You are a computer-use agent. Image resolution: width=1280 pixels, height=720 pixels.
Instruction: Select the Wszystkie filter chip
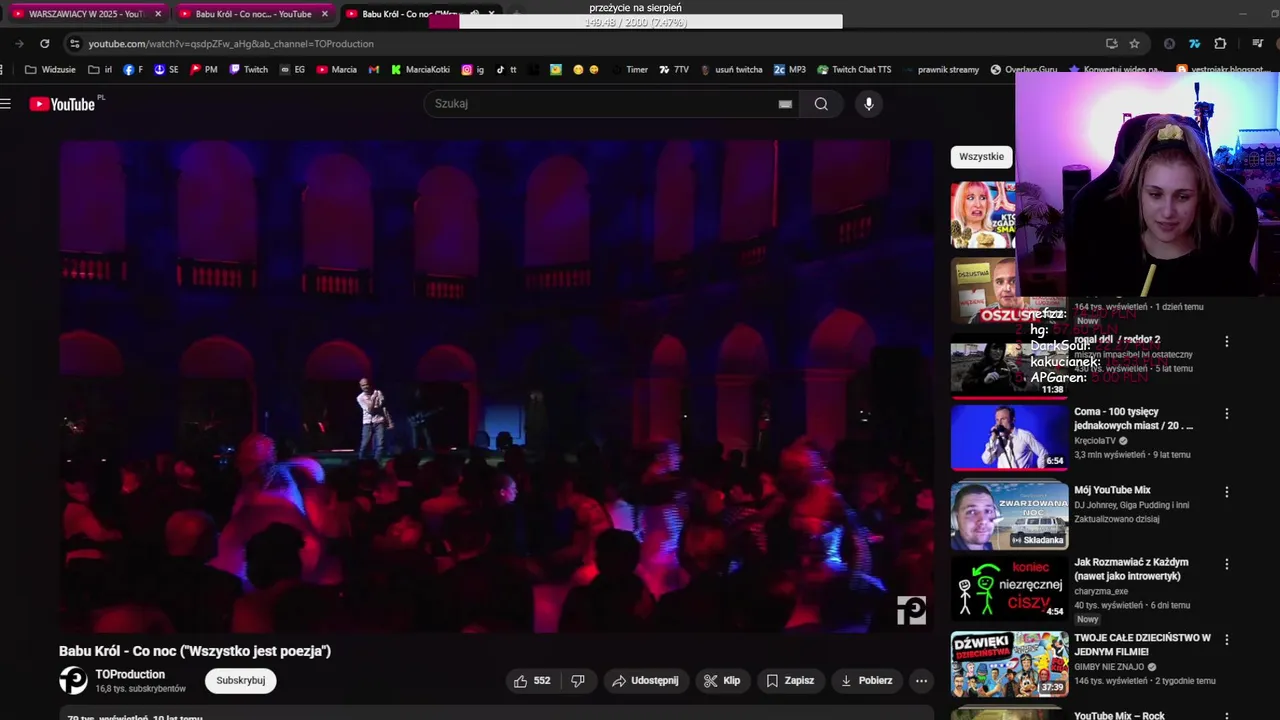981,157
